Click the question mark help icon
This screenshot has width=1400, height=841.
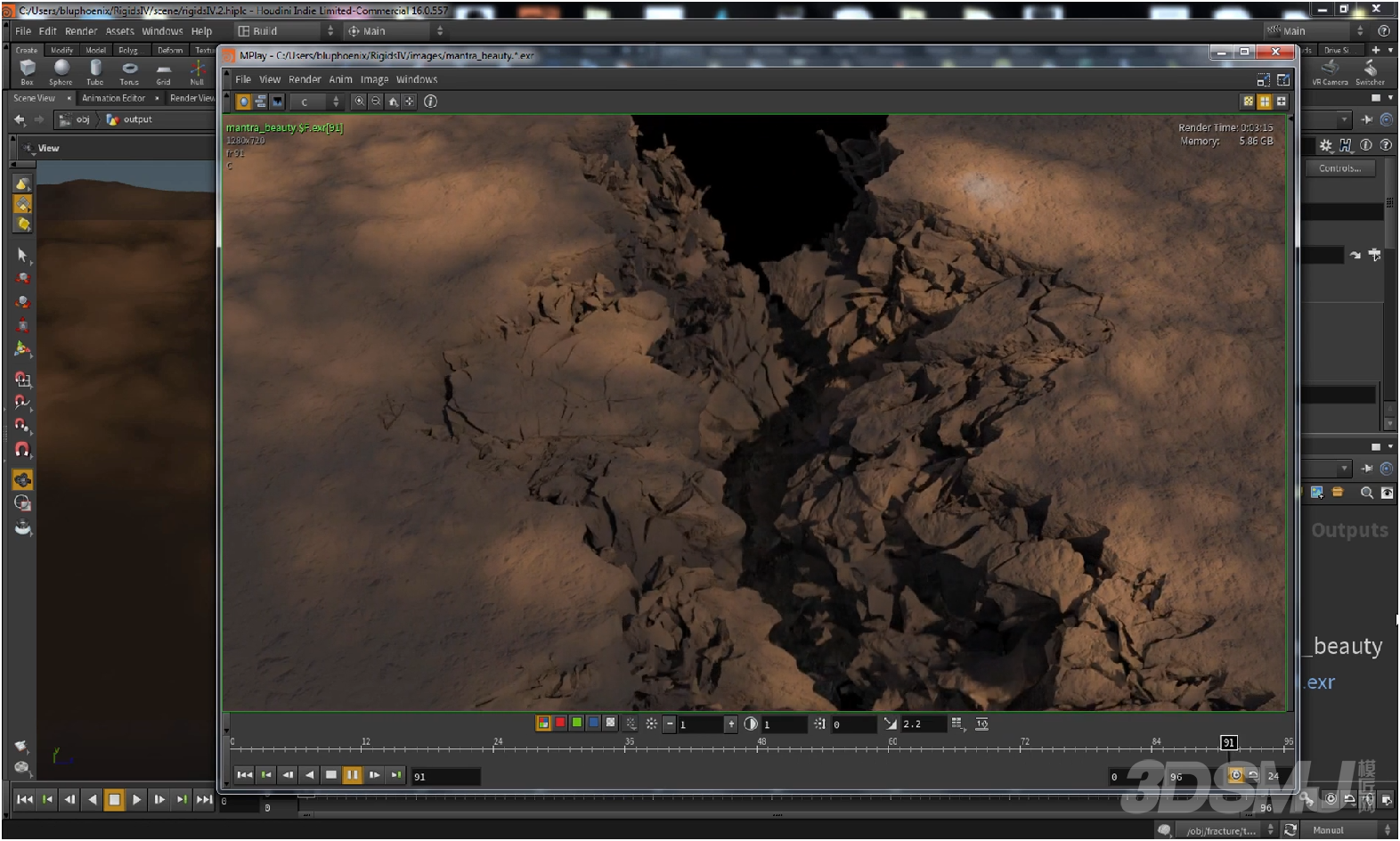1386,145
